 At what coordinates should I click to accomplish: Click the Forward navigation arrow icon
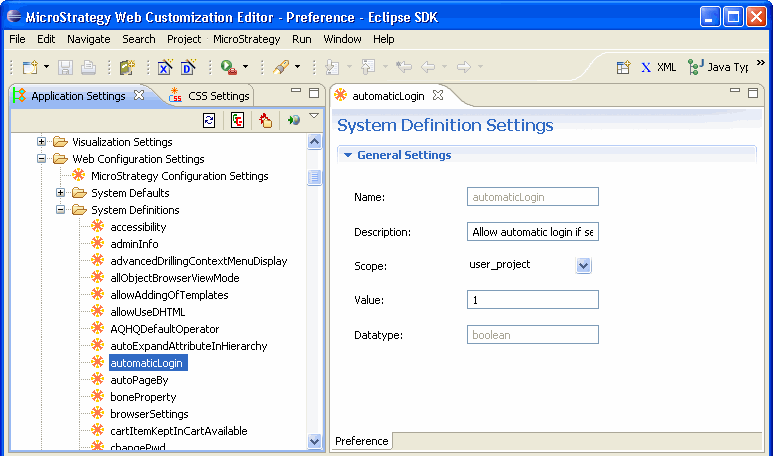pyautogui.click(x=464, y=67)
